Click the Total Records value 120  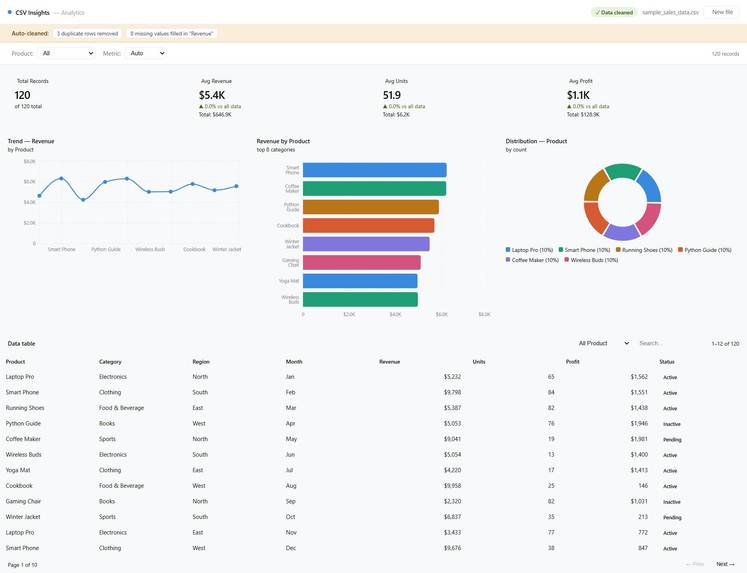pos(22,95)
